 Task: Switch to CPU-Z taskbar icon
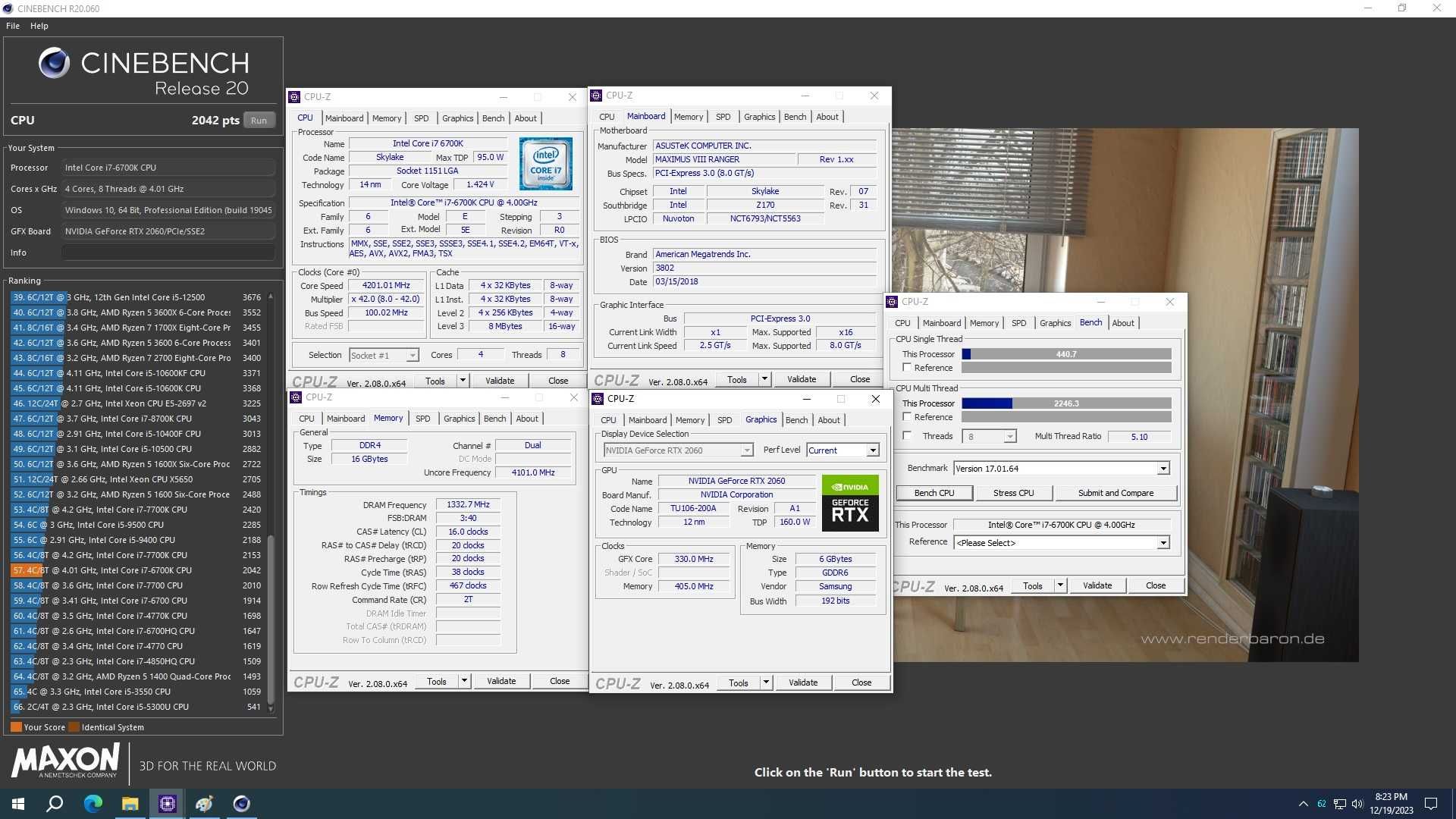pos(167,804)
